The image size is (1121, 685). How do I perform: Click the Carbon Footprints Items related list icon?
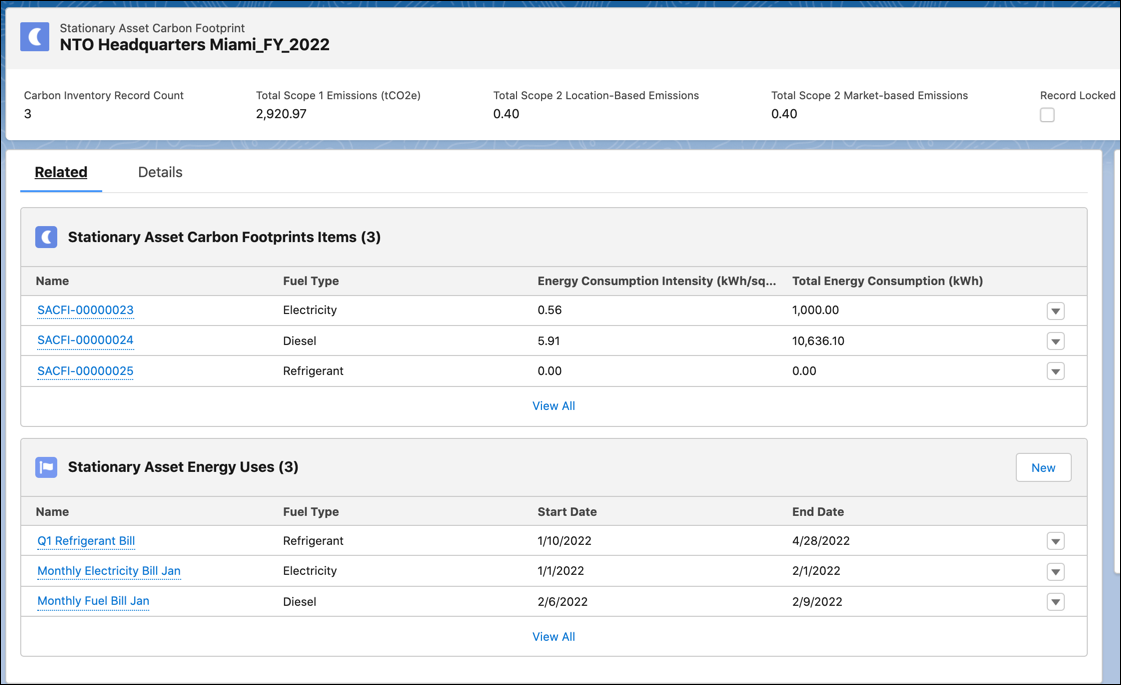[x=45, y=236]
